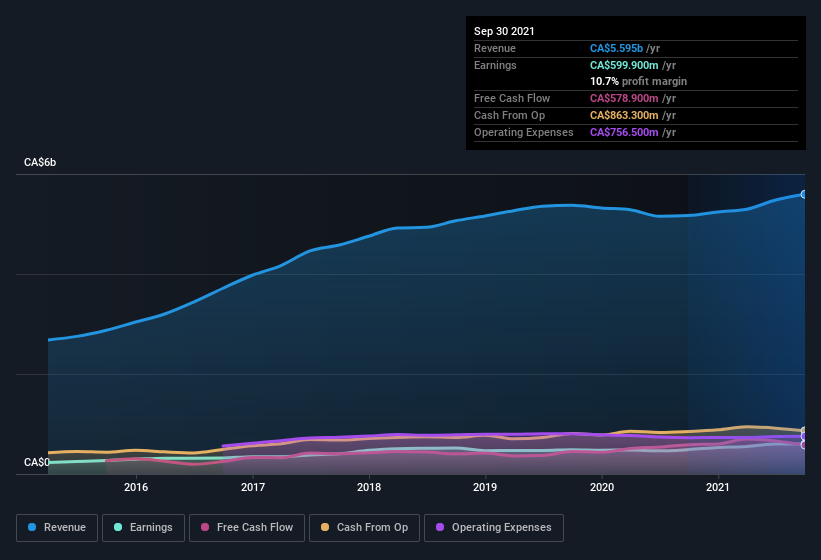Screen dimensions: 821x560
Task: Click the Operating Expenses endpoint marker
Action: point(804,436)
